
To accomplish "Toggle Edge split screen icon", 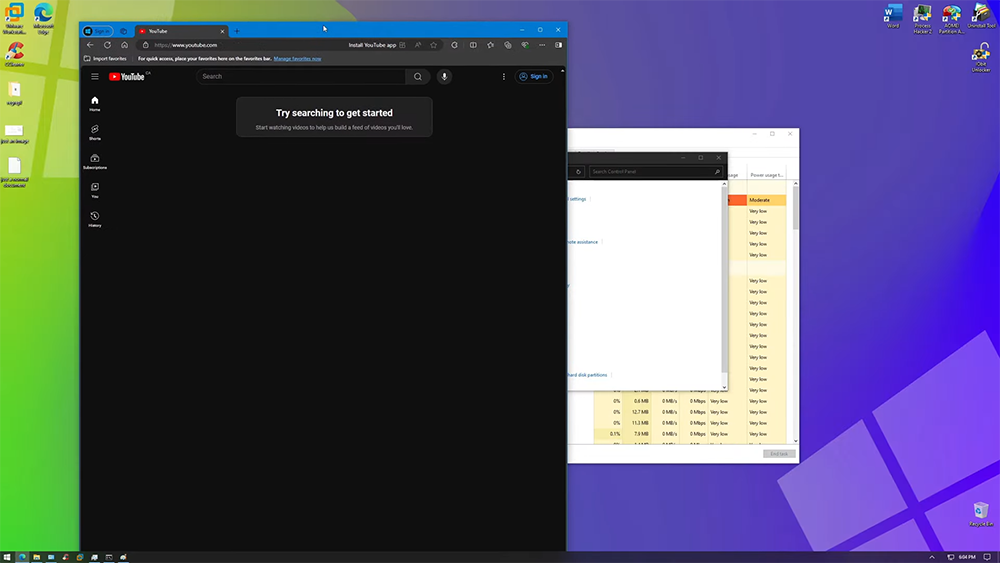I will [x=473, y=45].
